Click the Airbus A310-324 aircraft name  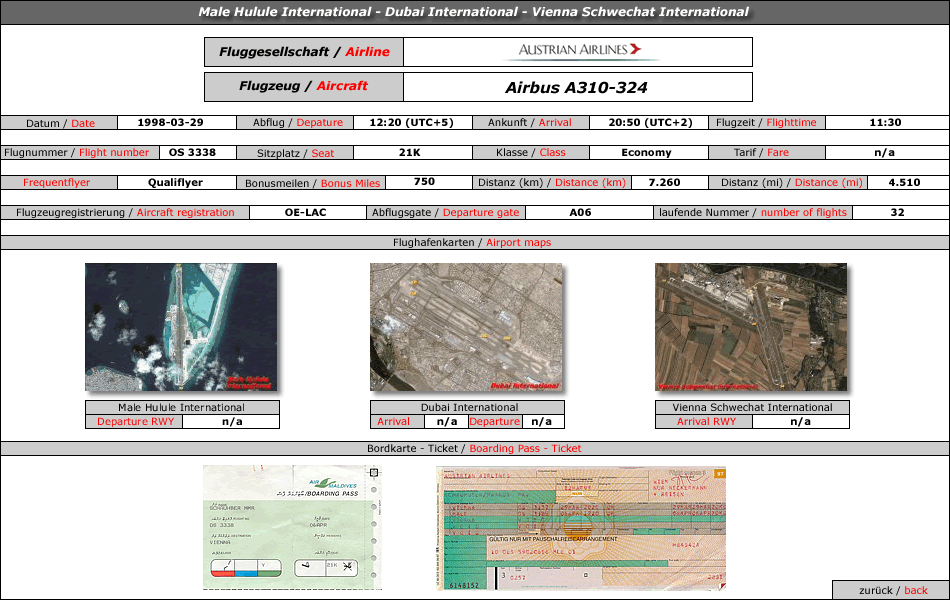pos(576,87)
